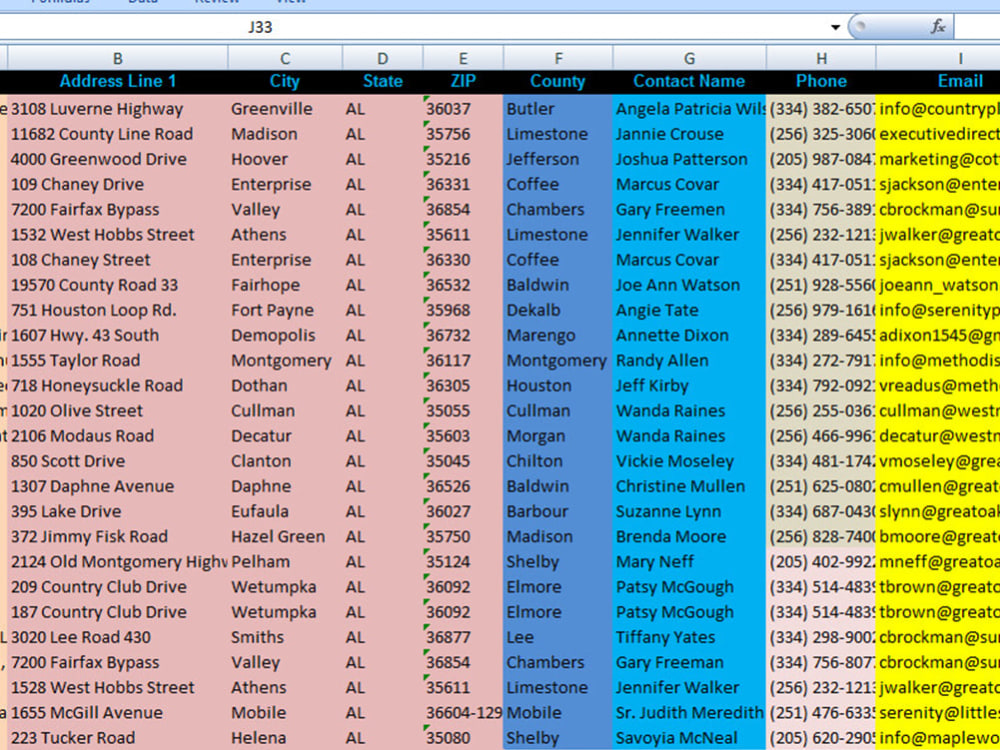Select contact cell Joe Ann Watson
Viewport: 1000px width, 750px height.
click(689, 285)
